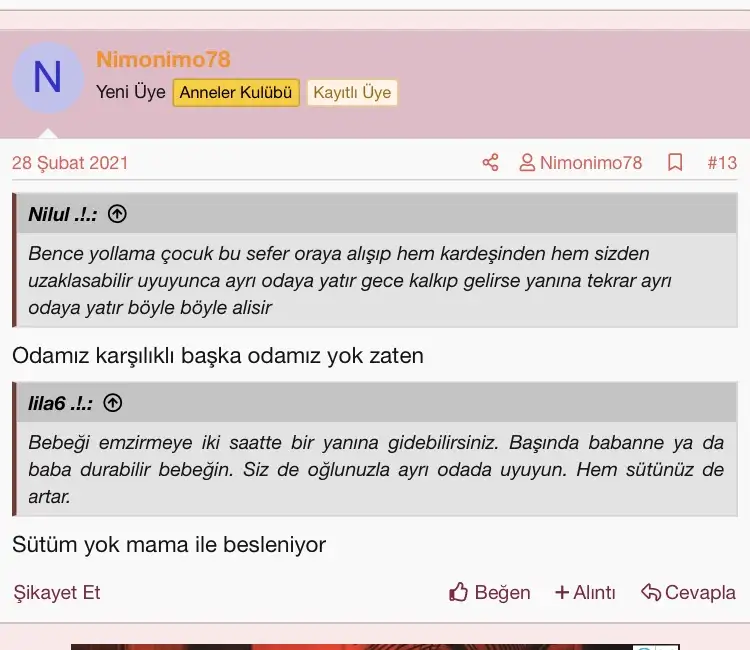Viewport: 750px width, 650px height.
Task: Bookmark this post with the bookmark icon
Action: coord(675,163)
